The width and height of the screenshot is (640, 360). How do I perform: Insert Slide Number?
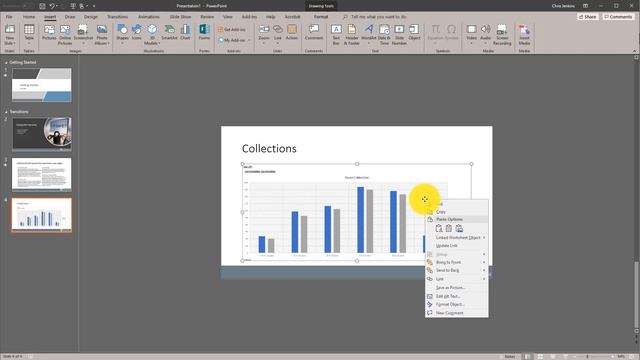[x=399, y=35]
